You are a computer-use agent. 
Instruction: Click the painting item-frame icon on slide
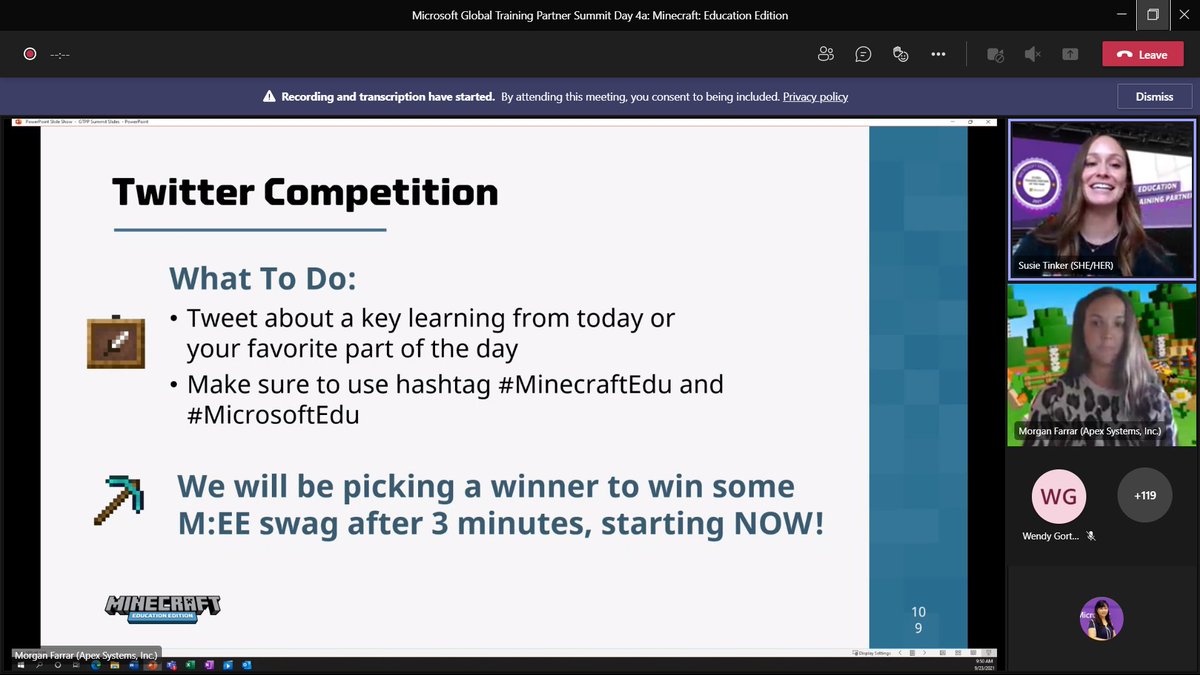pos(116,343)
